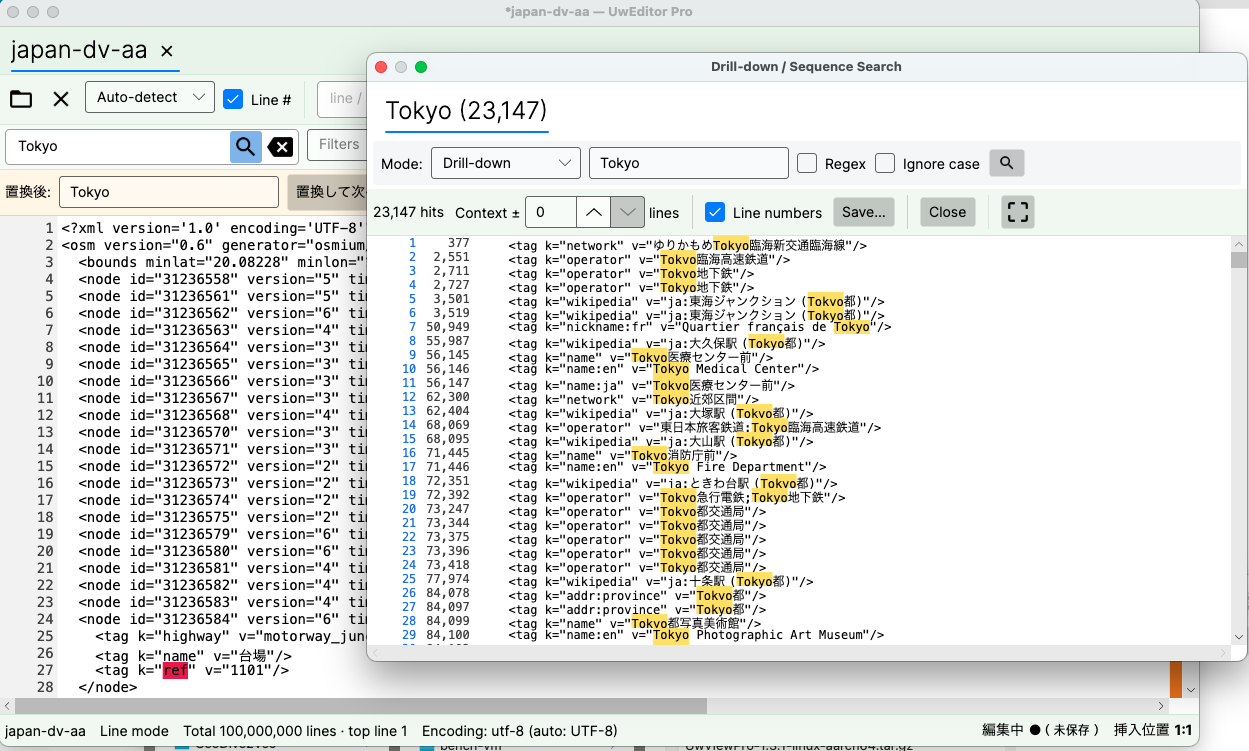
Task: Click the results list vertical scrollbar thumb
Action: pos(1239,260)
